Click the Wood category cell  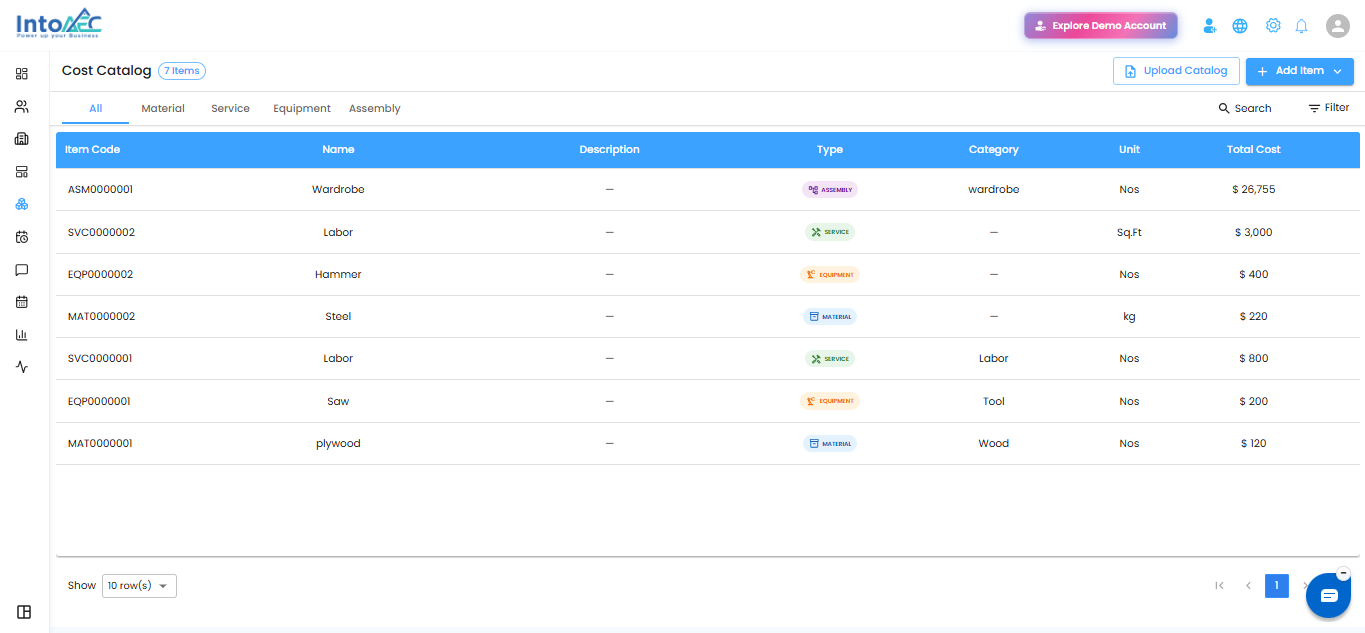click(994, 444)
